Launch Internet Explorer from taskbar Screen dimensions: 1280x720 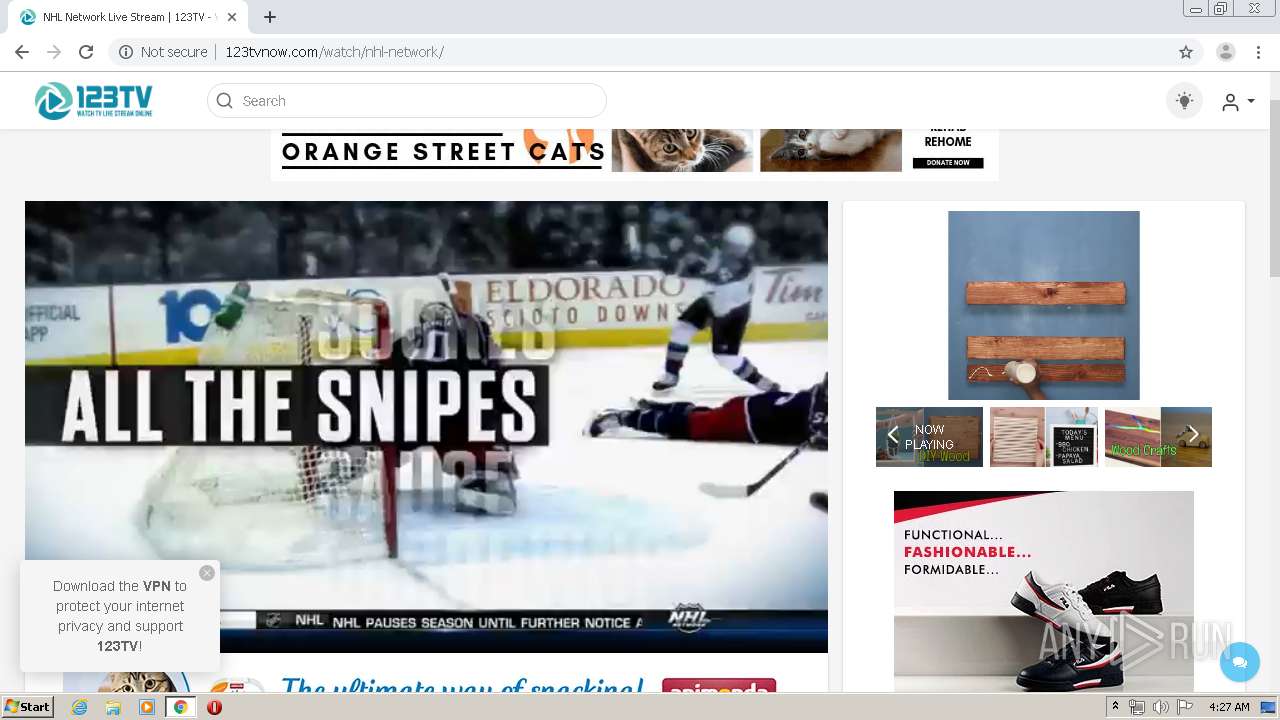[x=79, y=707]
